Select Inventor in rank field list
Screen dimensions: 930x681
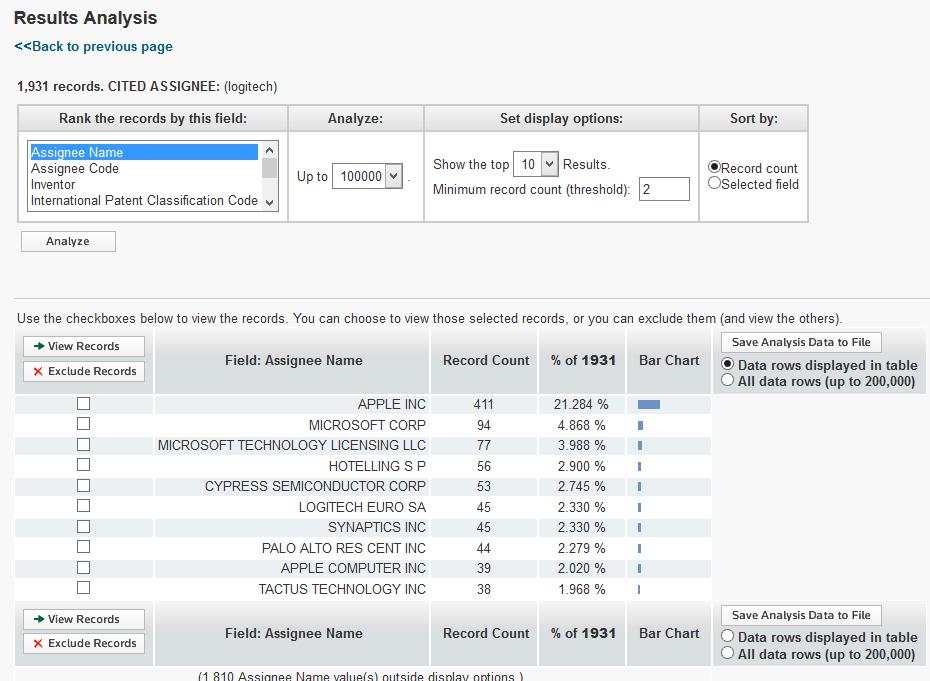tap(144, 184)
